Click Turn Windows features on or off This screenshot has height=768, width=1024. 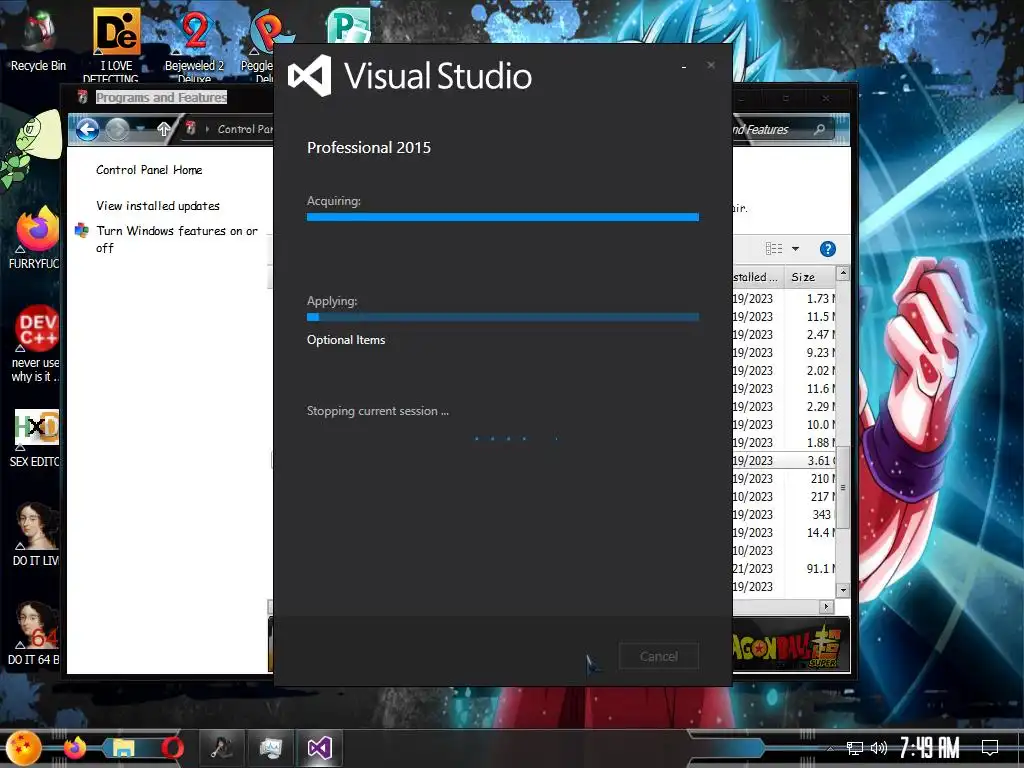tap(176, 239)
